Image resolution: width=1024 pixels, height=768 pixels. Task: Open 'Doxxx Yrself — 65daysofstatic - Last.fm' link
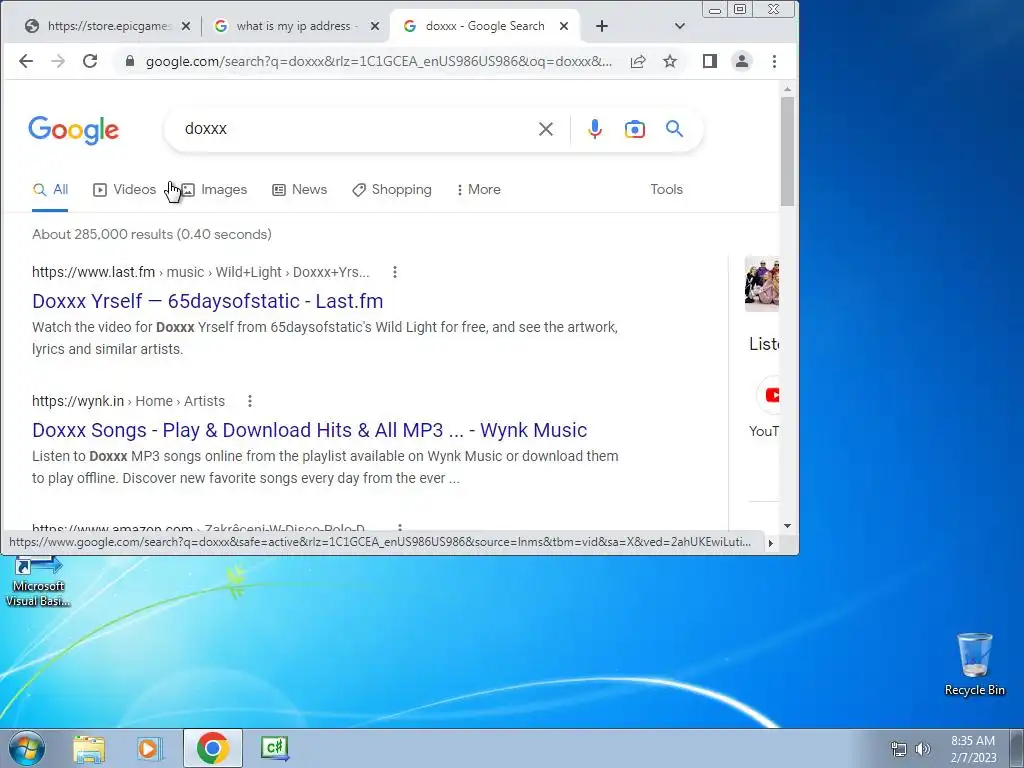click(x=208, y=301)
